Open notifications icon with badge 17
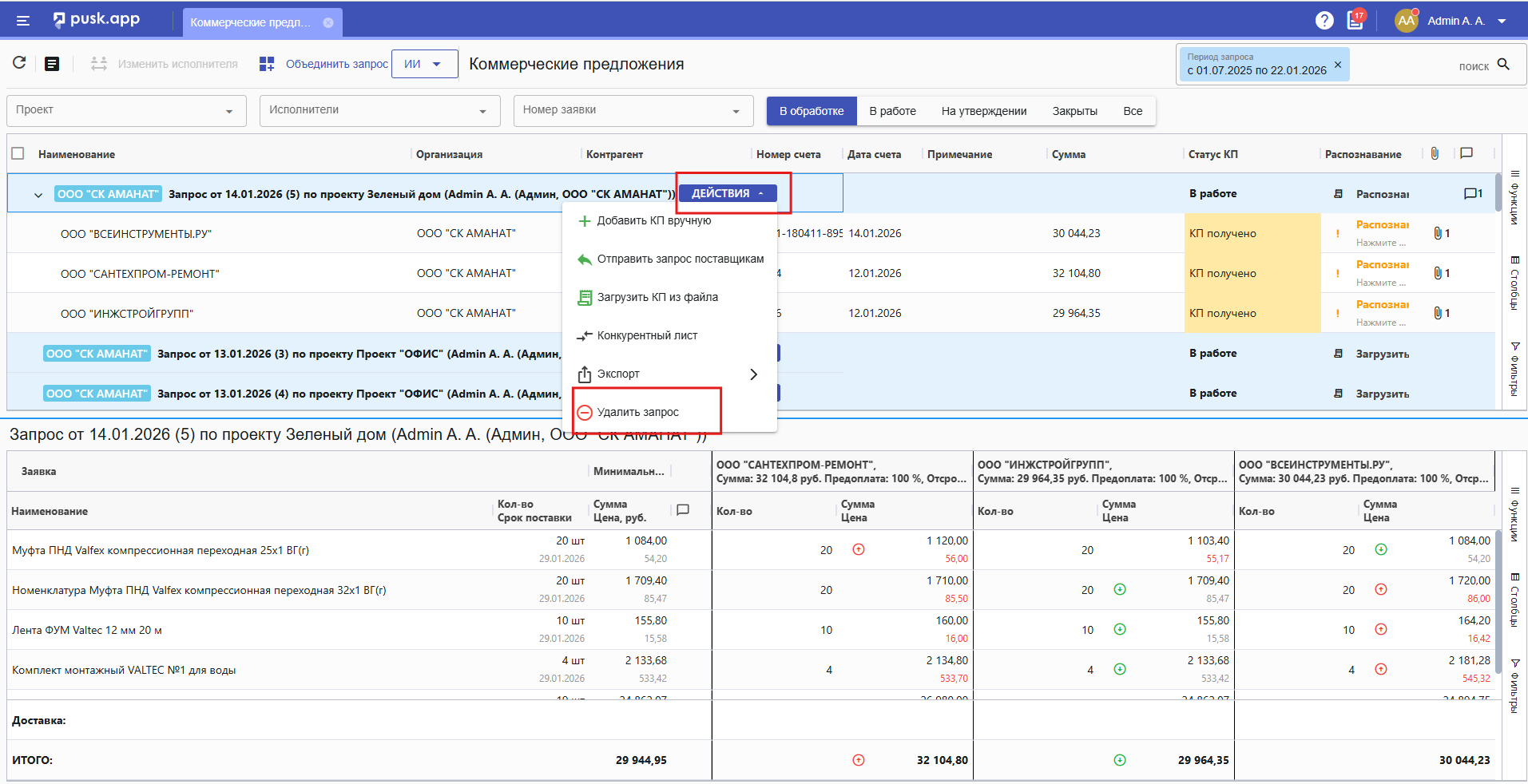Image resolution: width=1528 pixels, height=784 pixels. point(1355,20)
